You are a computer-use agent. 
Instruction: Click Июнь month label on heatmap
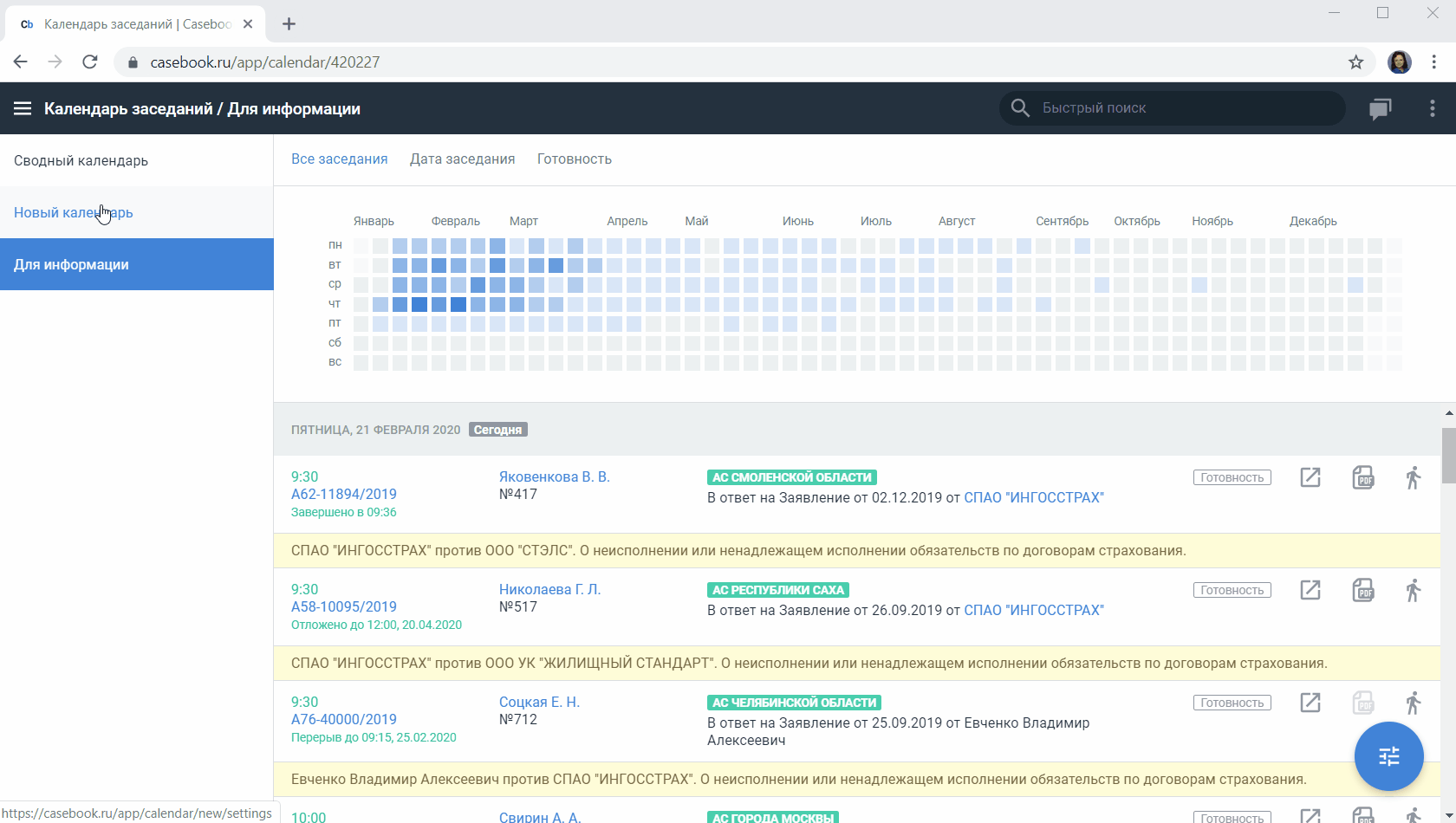pyautogui.click(x=798, y=222)
